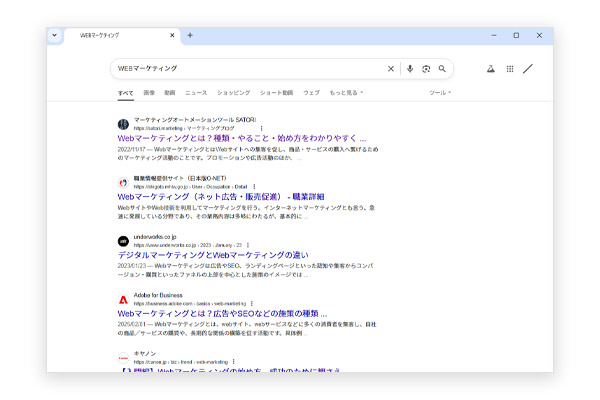Click the Adobe for Business favicon

pyautogui.click(x=123, y=300)
